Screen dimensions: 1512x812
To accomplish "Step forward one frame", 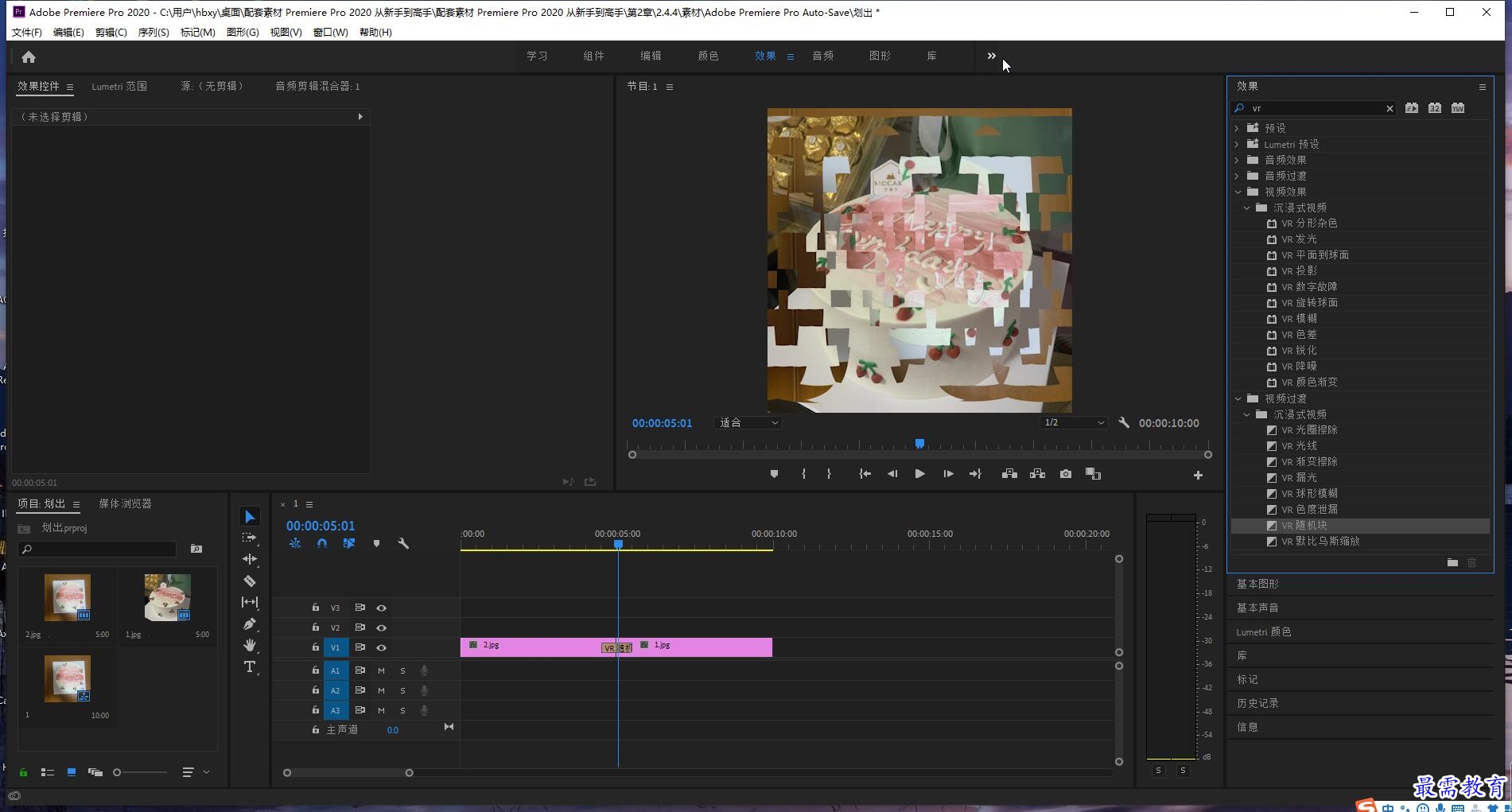I will [948, 474].
